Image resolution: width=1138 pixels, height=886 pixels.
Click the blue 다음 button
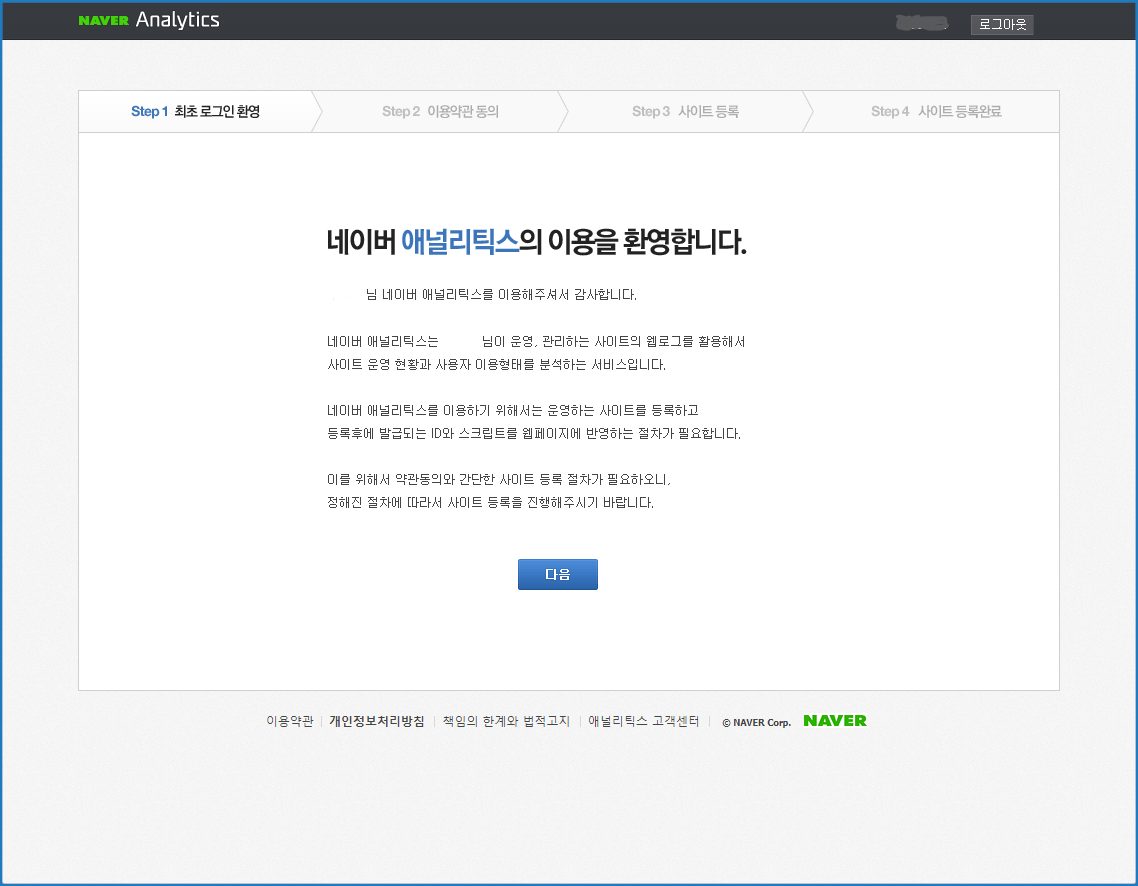tap(557, 575)
